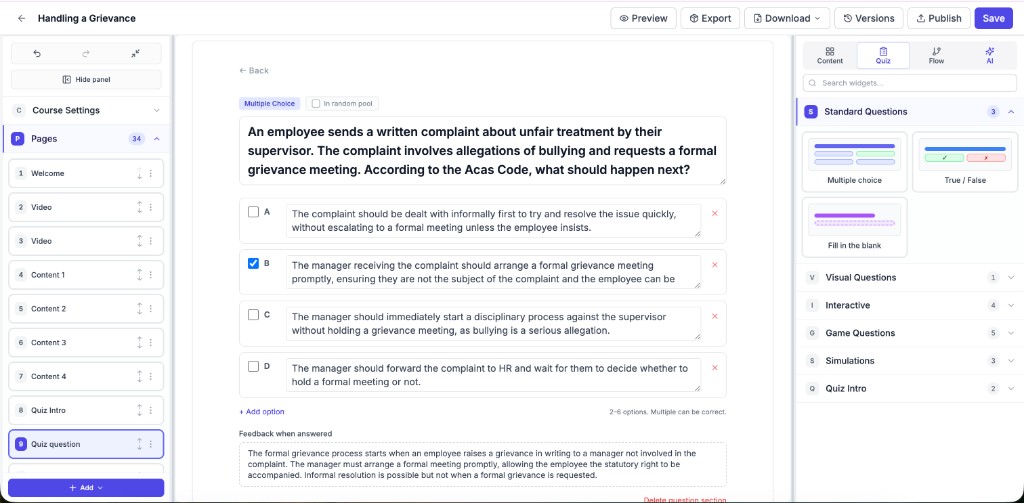Image resolution: width=1024 pixels, height=503 pixels.
Task: Add the Fill in the blank widget
Action: [x=854, y=227]
